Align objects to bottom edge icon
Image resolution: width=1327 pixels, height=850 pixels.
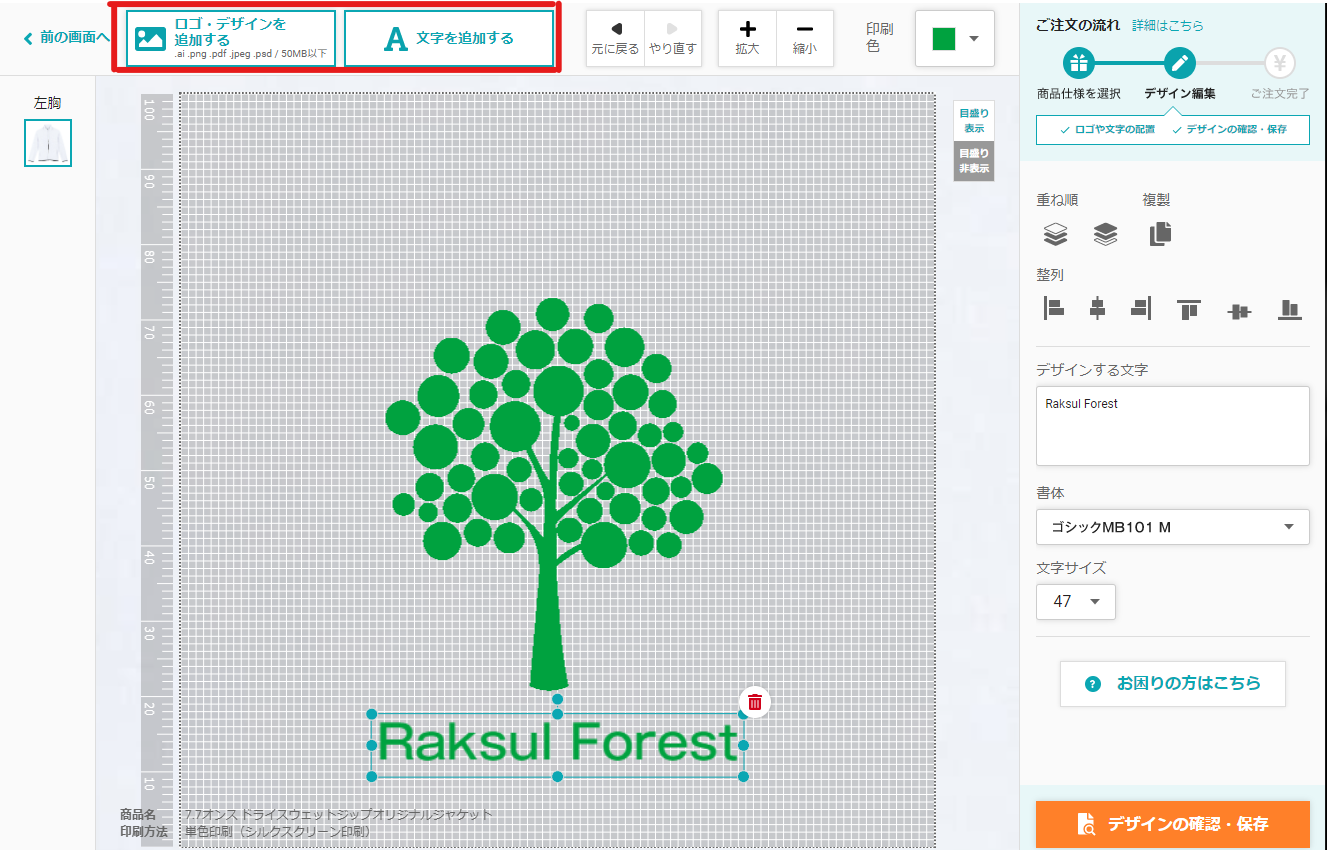pos(1290,310)
